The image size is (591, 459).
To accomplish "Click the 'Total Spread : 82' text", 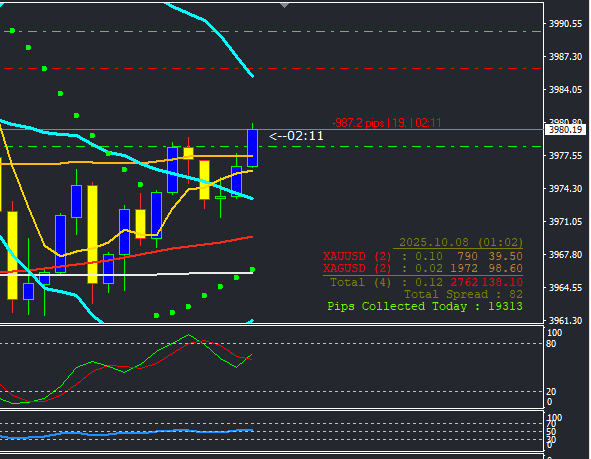I will [463, 294].
